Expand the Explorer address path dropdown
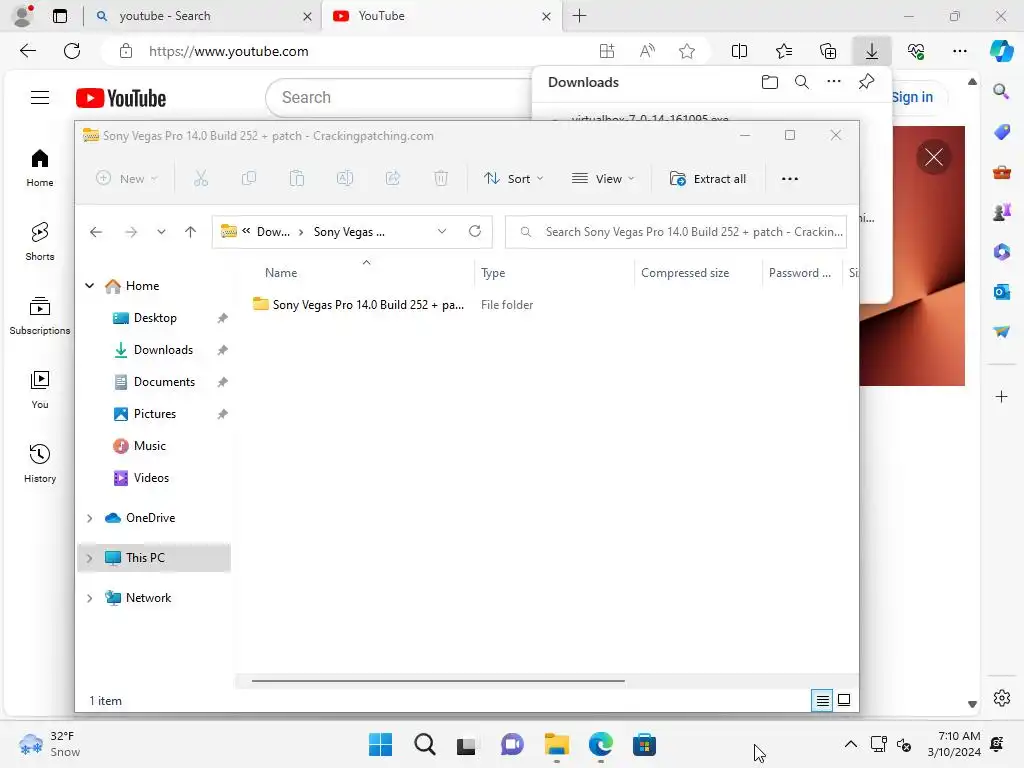Image resolution: width=1024 pixels, height=768 pixels. pos(441,231)
